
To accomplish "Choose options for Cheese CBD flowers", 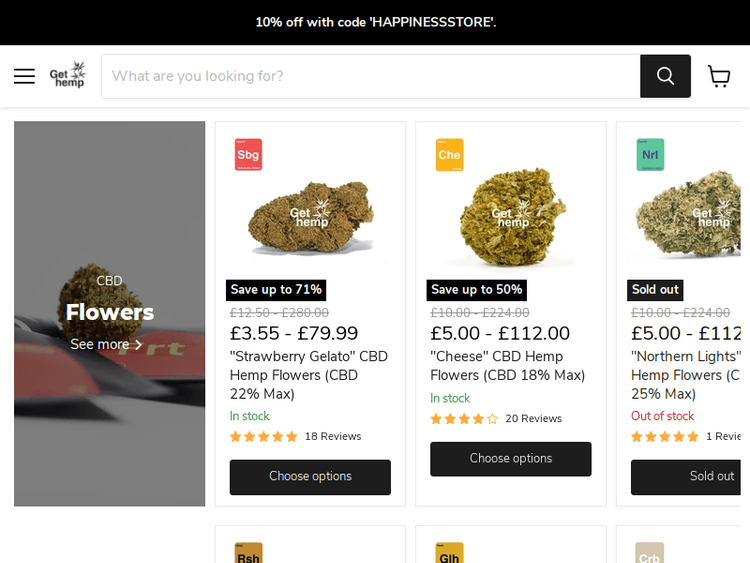I will 511,459.
